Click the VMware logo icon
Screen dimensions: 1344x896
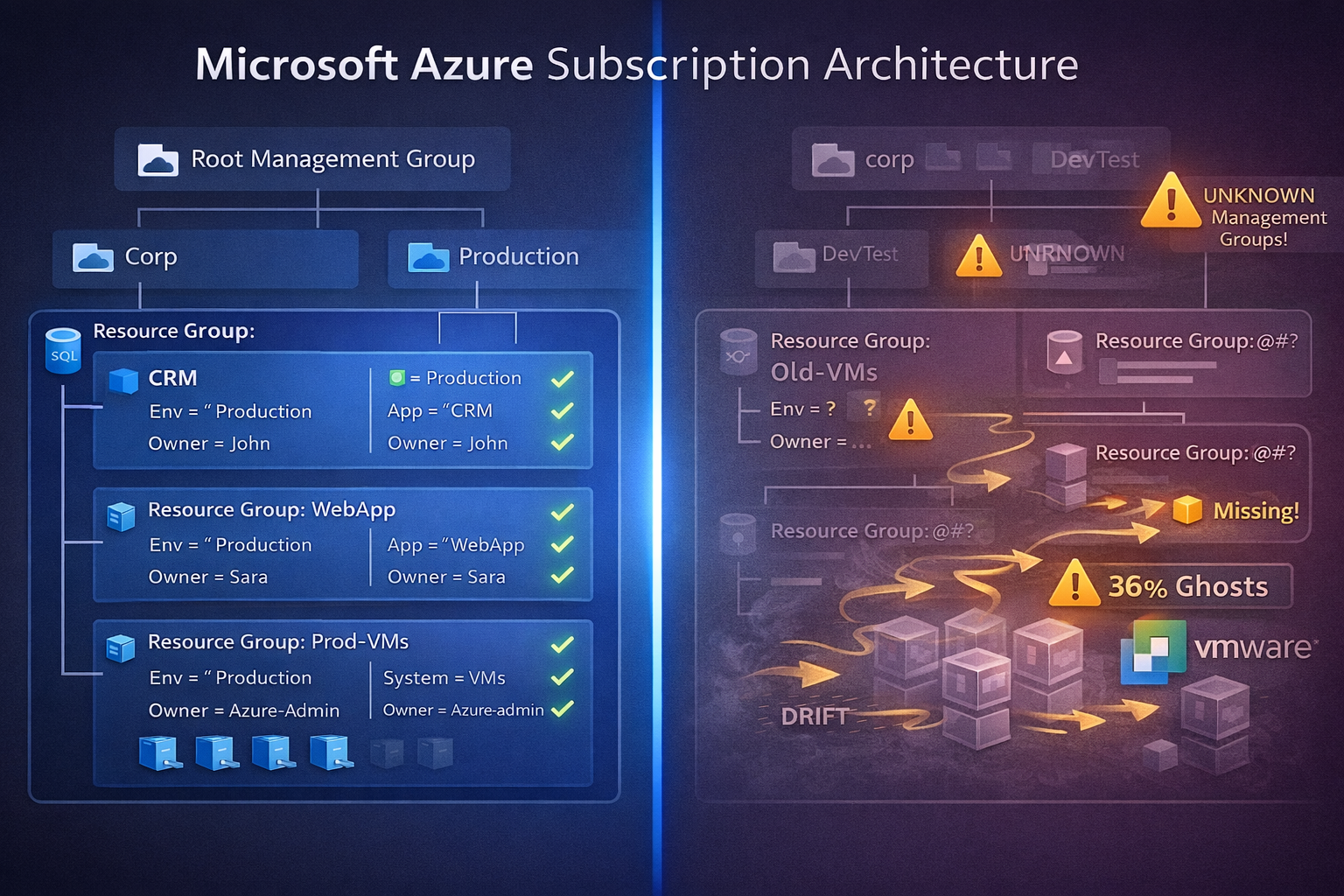point(1152,653)
